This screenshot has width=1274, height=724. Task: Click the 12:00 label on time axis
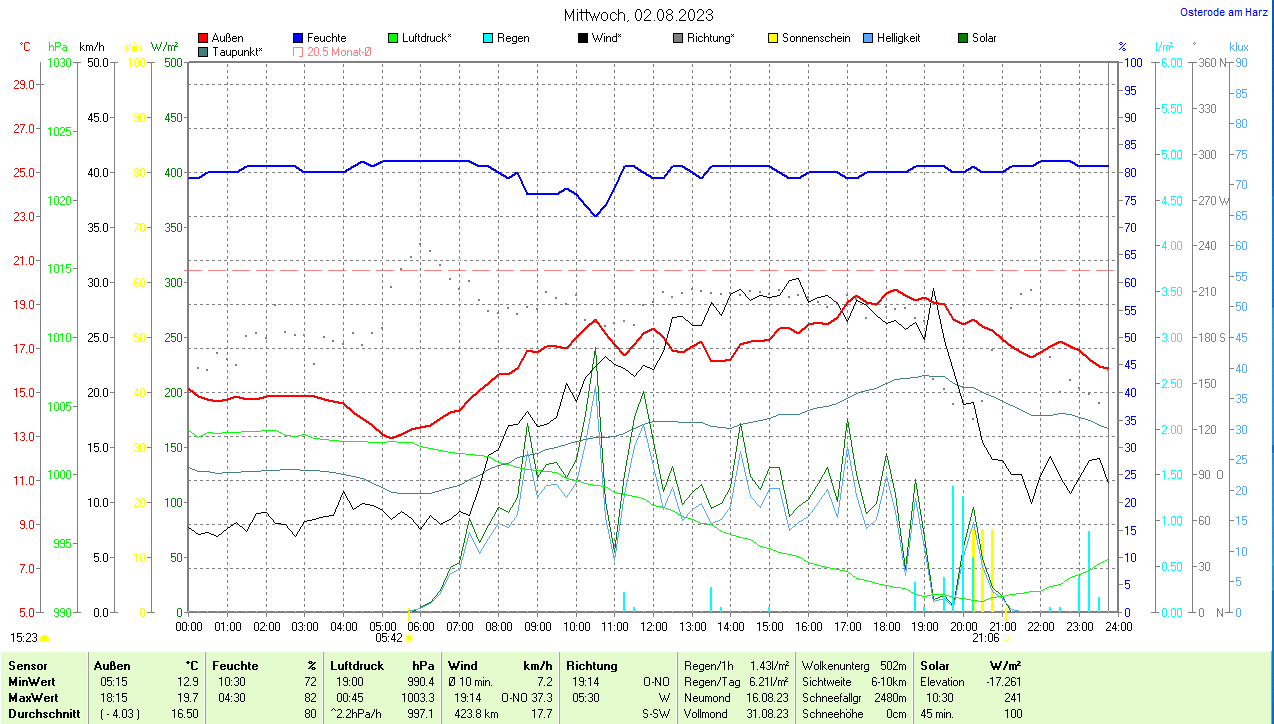653,626
